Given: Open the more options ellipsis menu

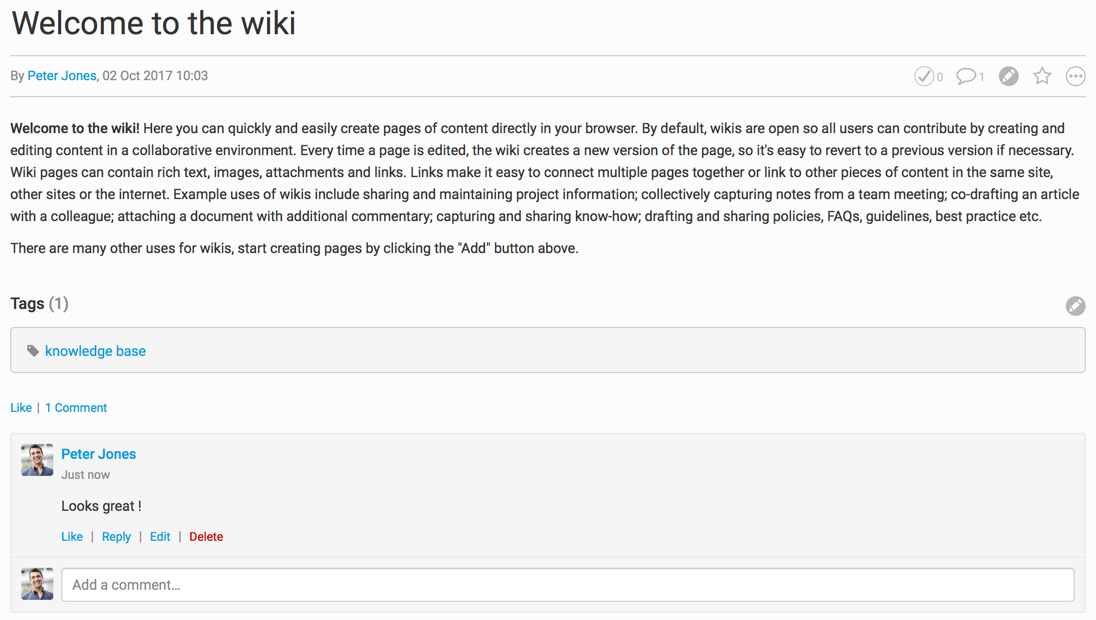Looking at the screenshot, I should (1075, 76).
